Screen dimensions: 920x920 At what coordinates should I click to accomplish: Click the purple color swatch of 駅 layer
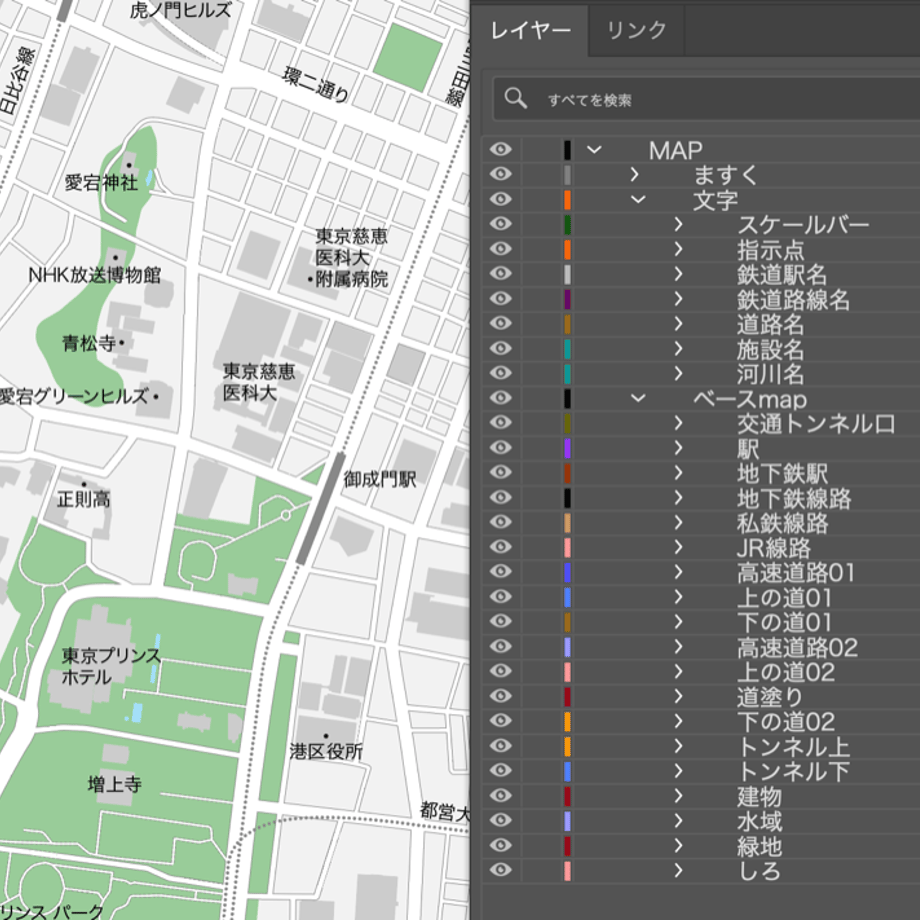[567, 448]
